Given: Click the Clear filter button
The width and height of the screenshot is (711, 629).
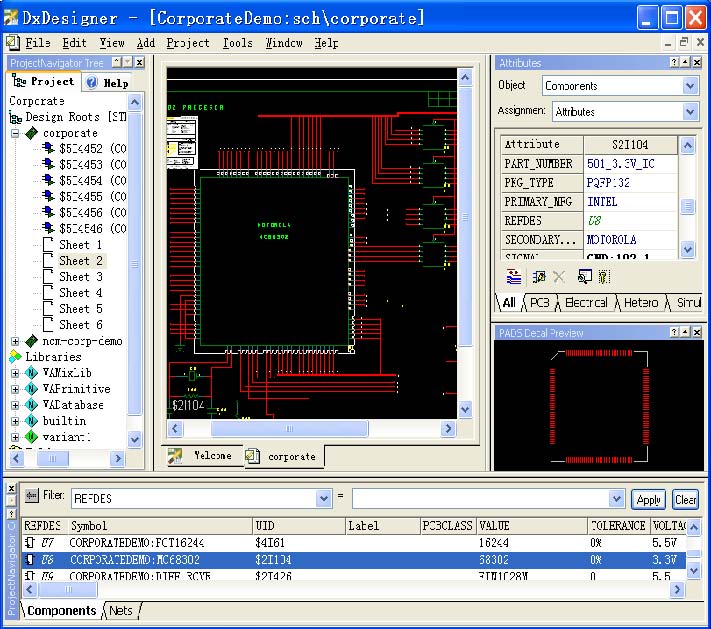Looking at the screenshot, I should pyautogui.click(x=685, y=499).
